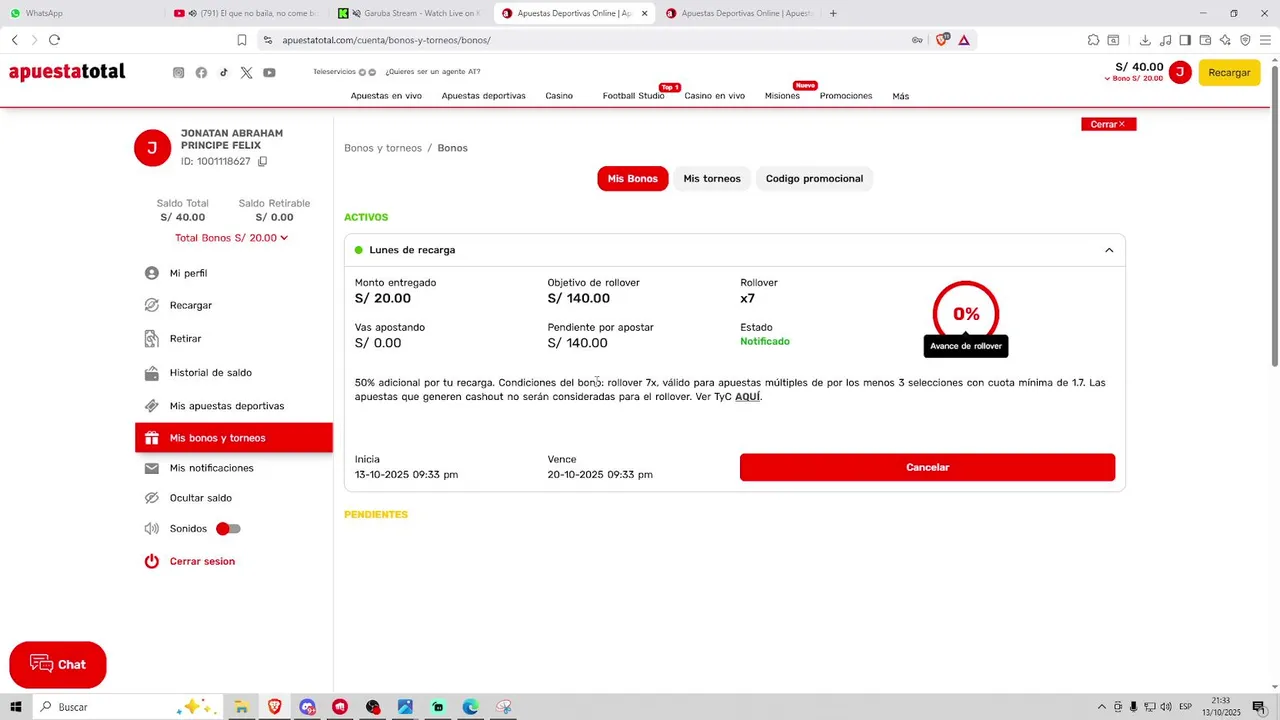Reload the page with refresh icon
The image size is (1280, 720).
[54, 40]
